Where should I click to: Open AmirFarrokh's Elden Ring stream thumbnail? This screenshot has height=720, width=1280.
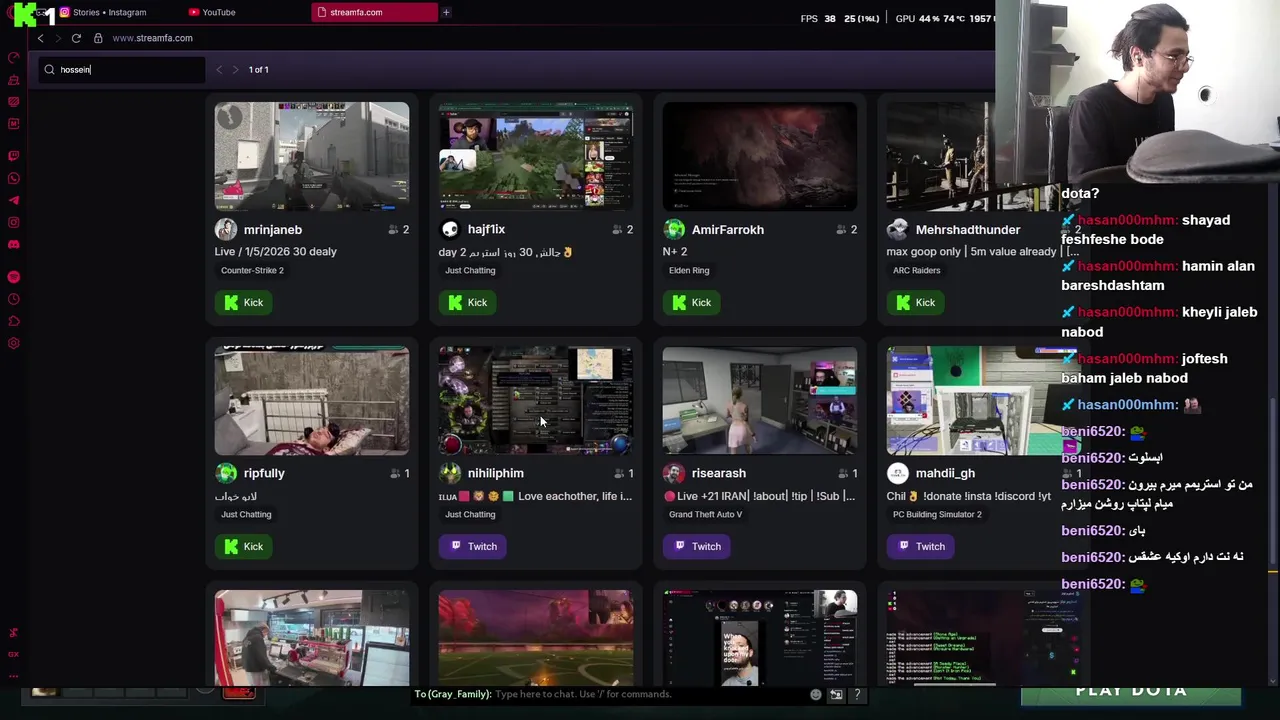coord(760,156)
